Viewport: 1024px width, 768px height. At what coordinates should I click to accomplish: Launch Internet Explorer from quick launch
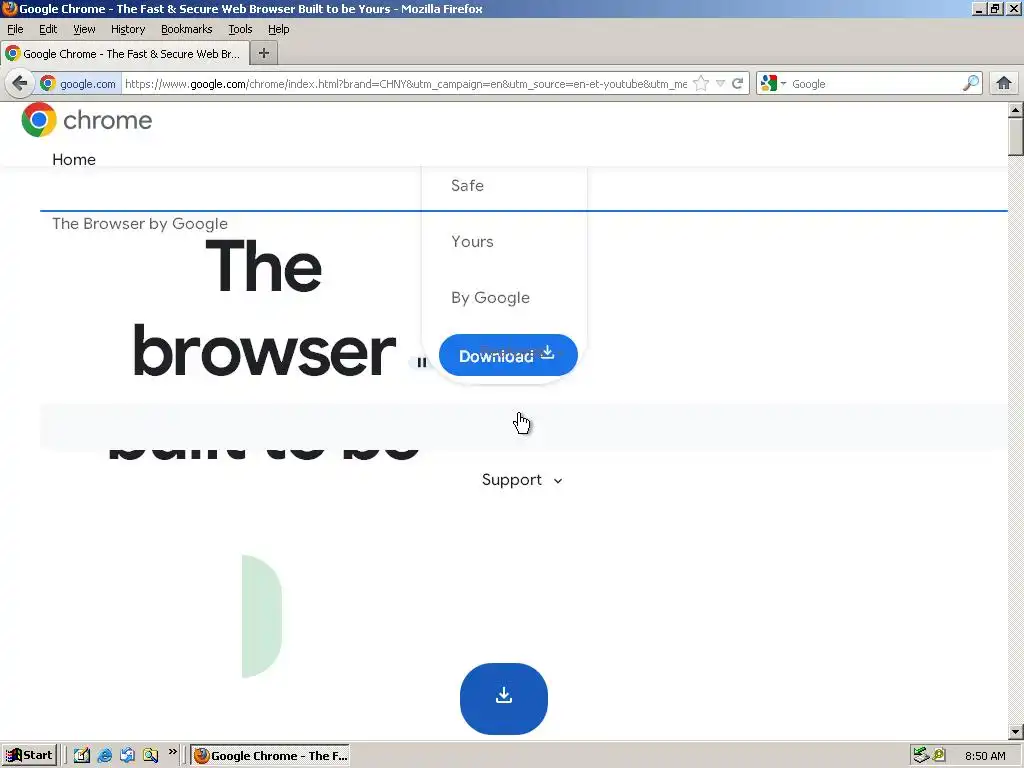click(x=104, y=756)
